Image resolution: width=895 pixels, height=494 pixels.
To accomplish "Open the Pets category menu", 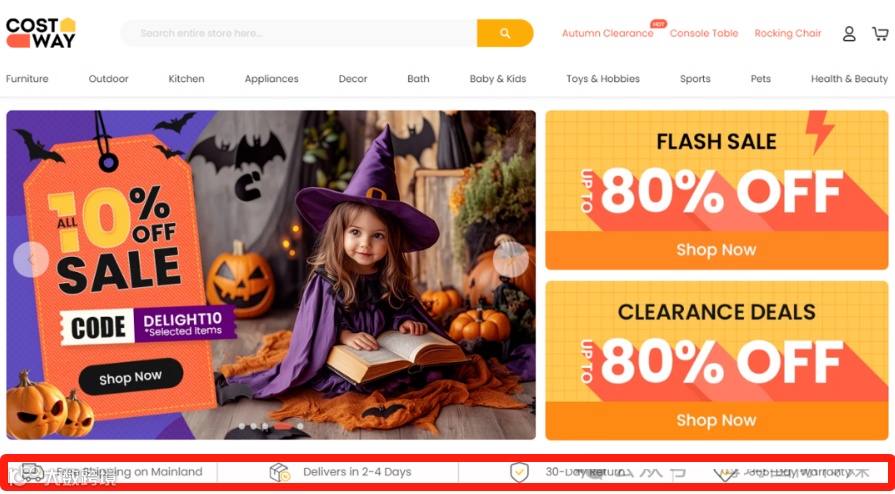I will click(x=760, y=79).
